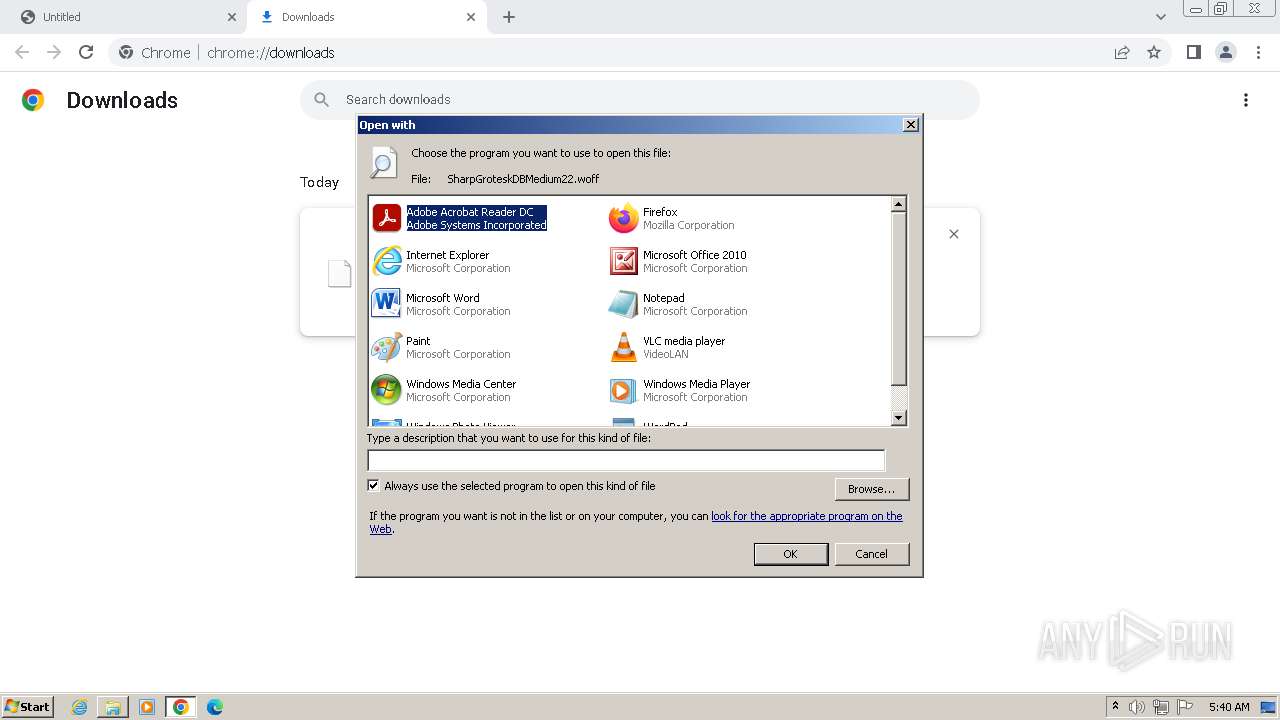
Task: Open the Chrome side panel
Action: (x=1193, y=52)
